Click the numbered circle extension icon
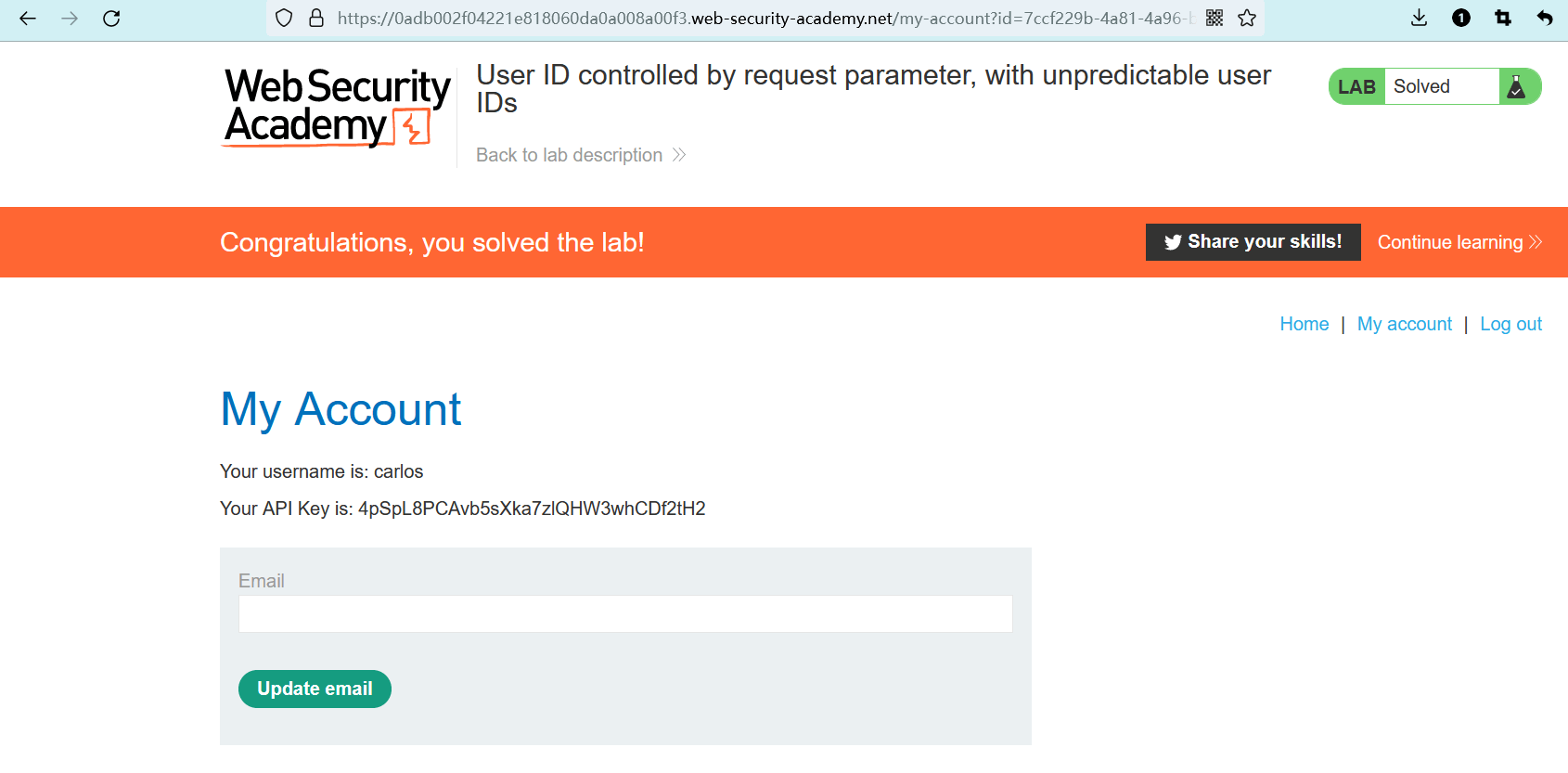Image resolution: width=1568 pixels, height=773 pixels. coord(1461,19)
